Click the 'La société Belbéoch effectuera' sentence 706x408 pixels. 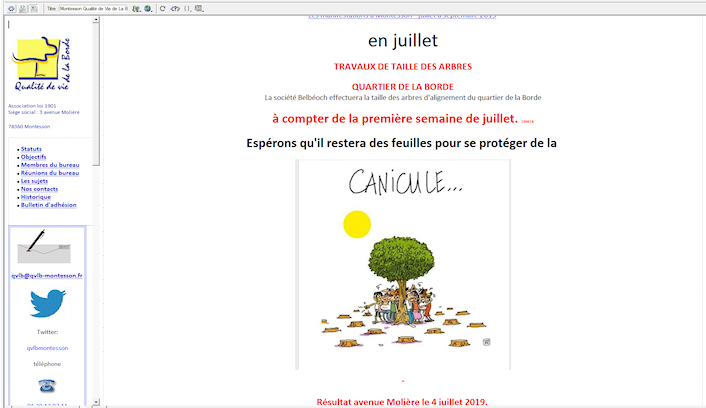[x=403, y=97]
